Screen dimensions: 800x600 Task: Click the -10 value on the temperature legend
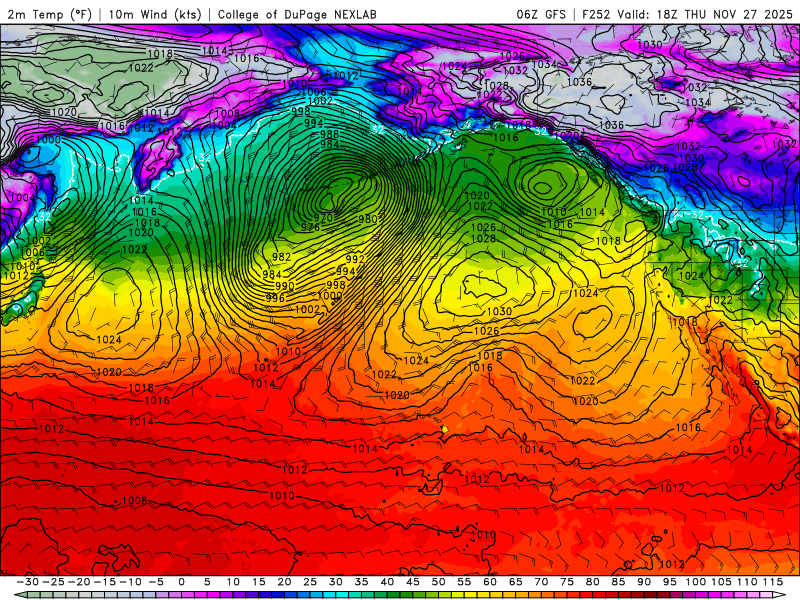click(x=130, y=582)
